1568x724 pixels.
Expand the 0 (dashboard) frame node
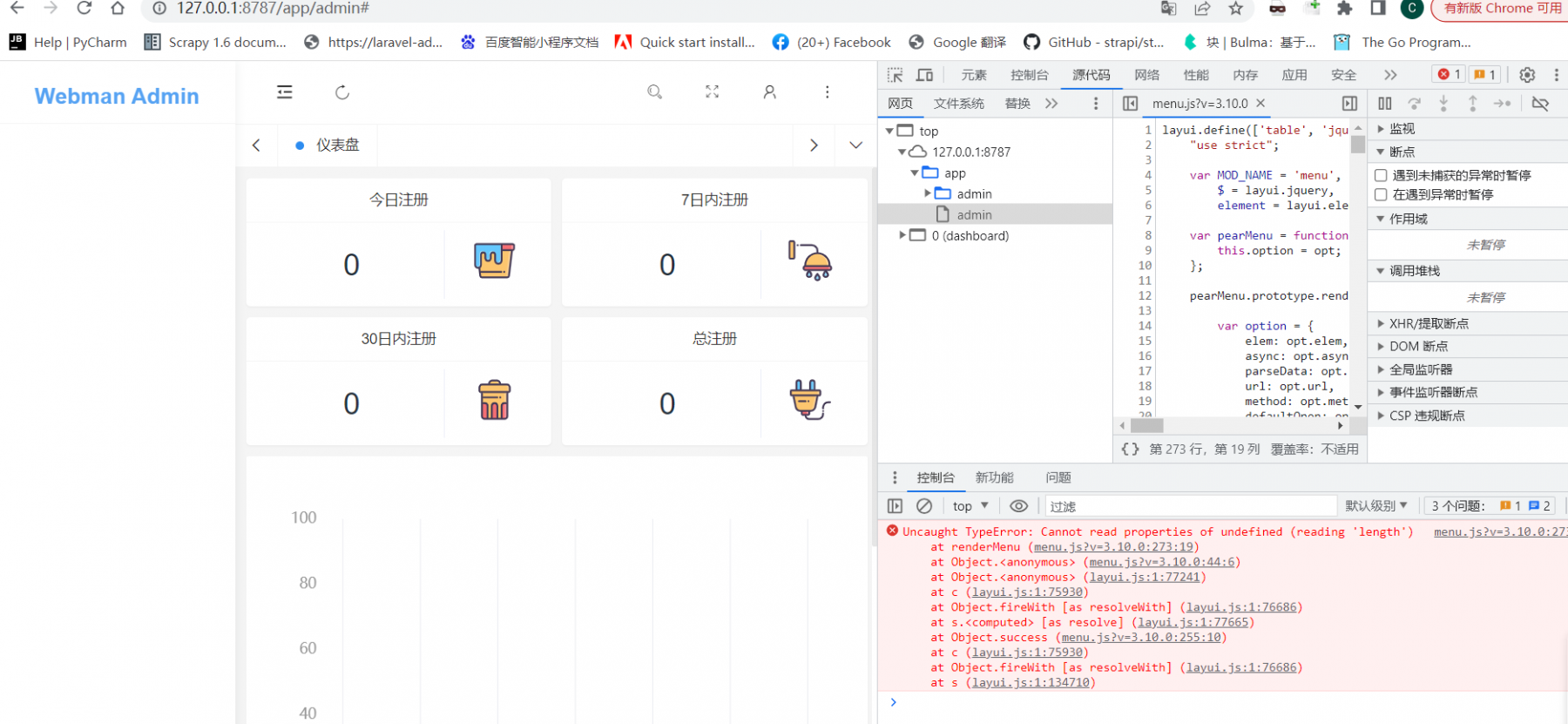(x=902, y=235)
